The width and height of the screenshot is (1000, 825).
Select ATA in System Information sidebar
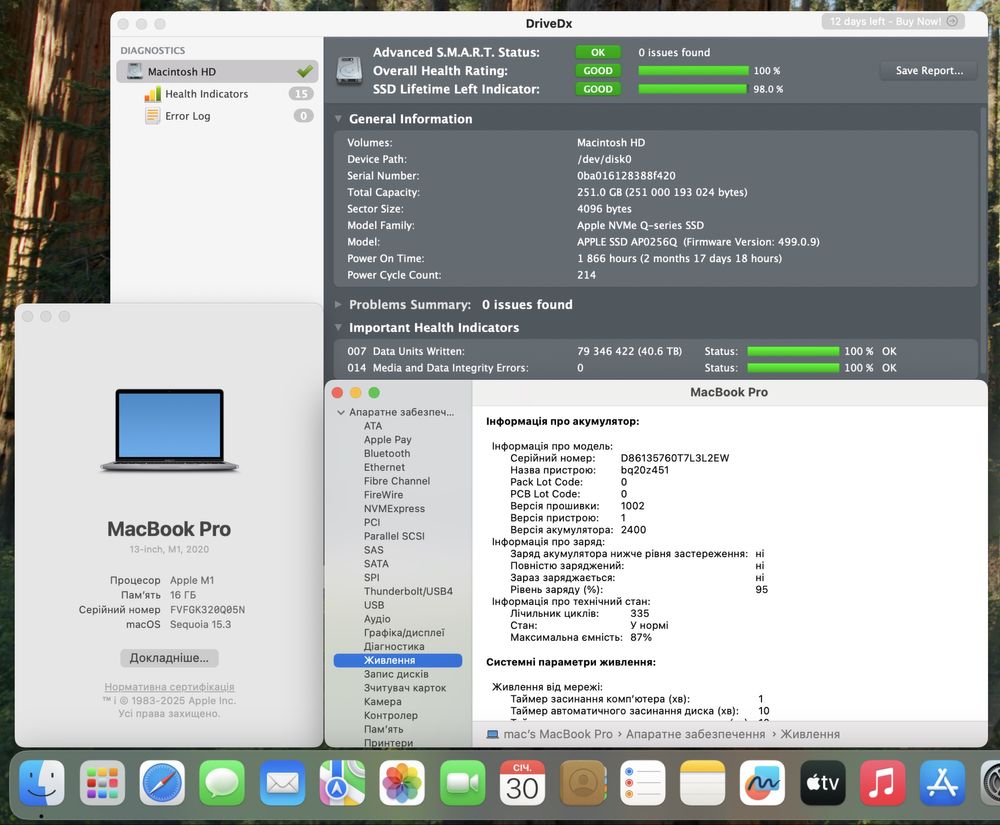373,426
